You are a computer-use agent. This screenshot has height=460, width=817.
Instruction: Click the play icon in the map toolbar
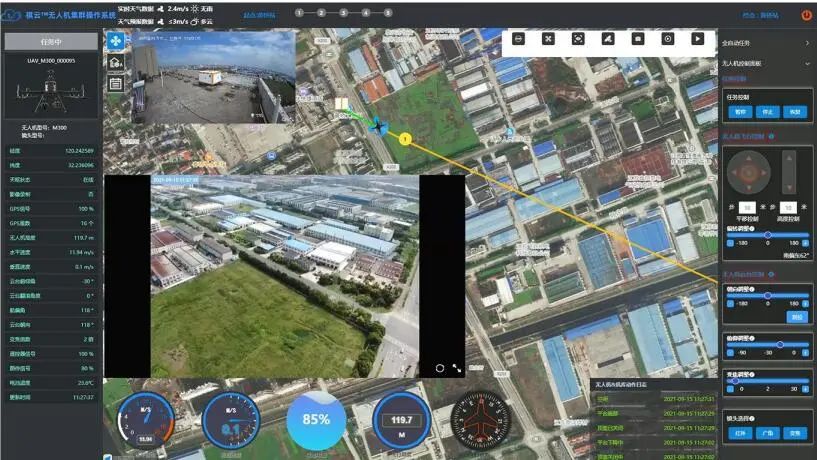[x=698, y=38]
